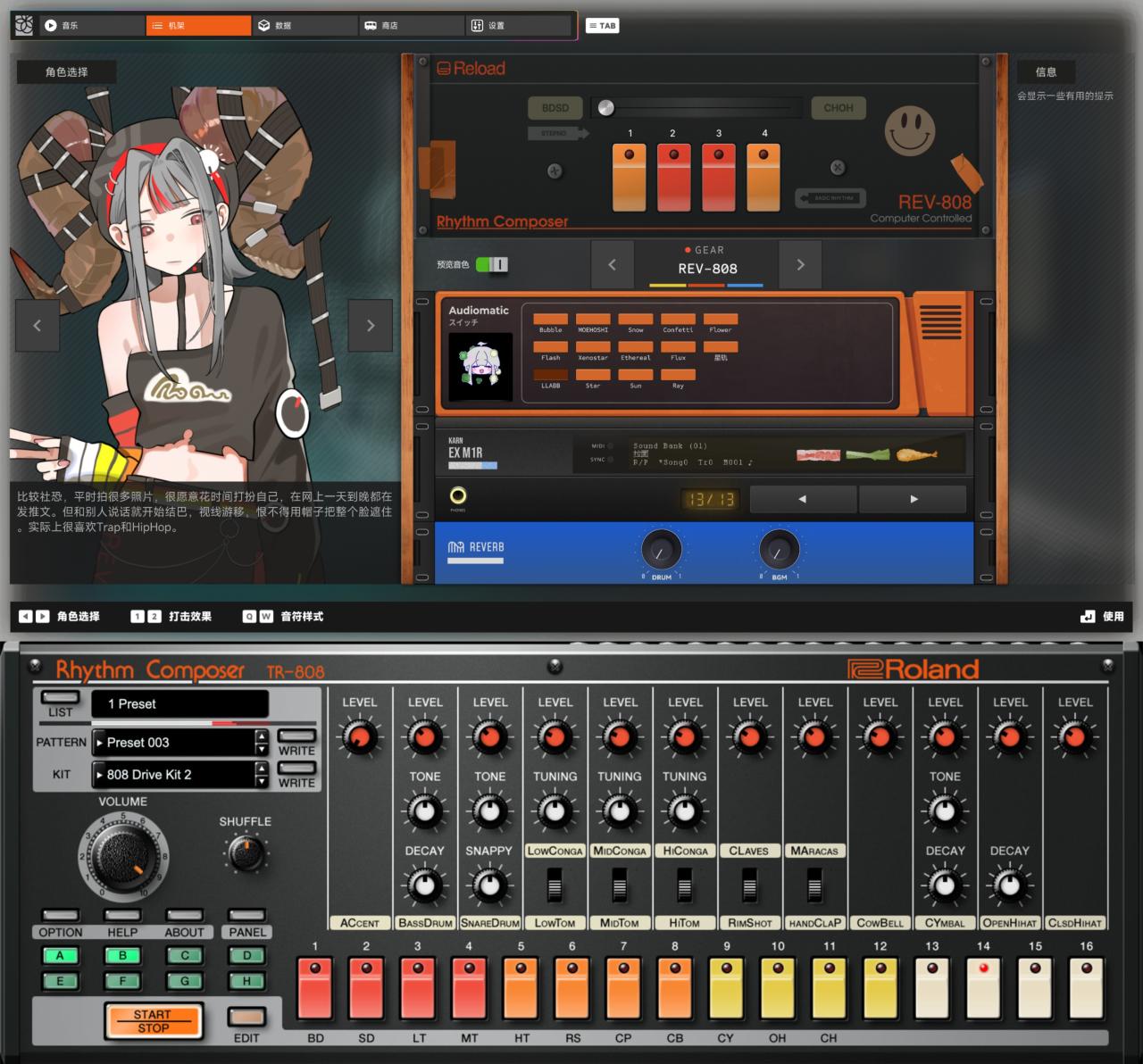Select the Flower effect switch
This screenshot has height=1064, width=1143.
[721, 319]
